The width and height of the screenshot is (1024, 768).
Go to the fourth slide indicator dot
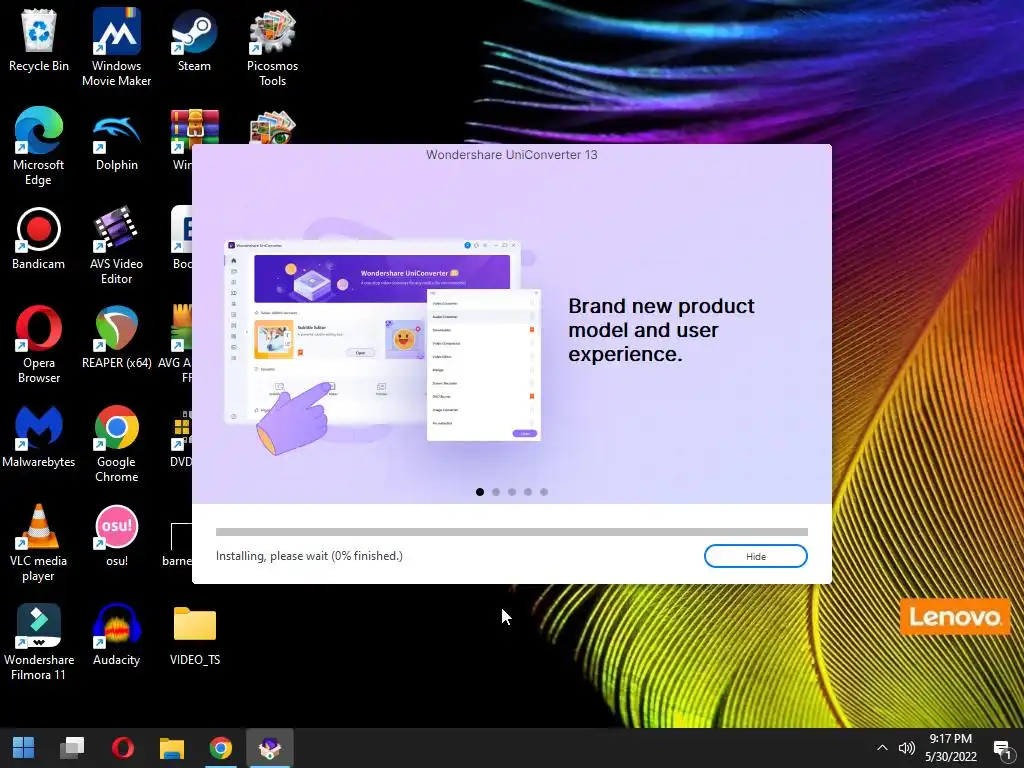tap(528, 492)
